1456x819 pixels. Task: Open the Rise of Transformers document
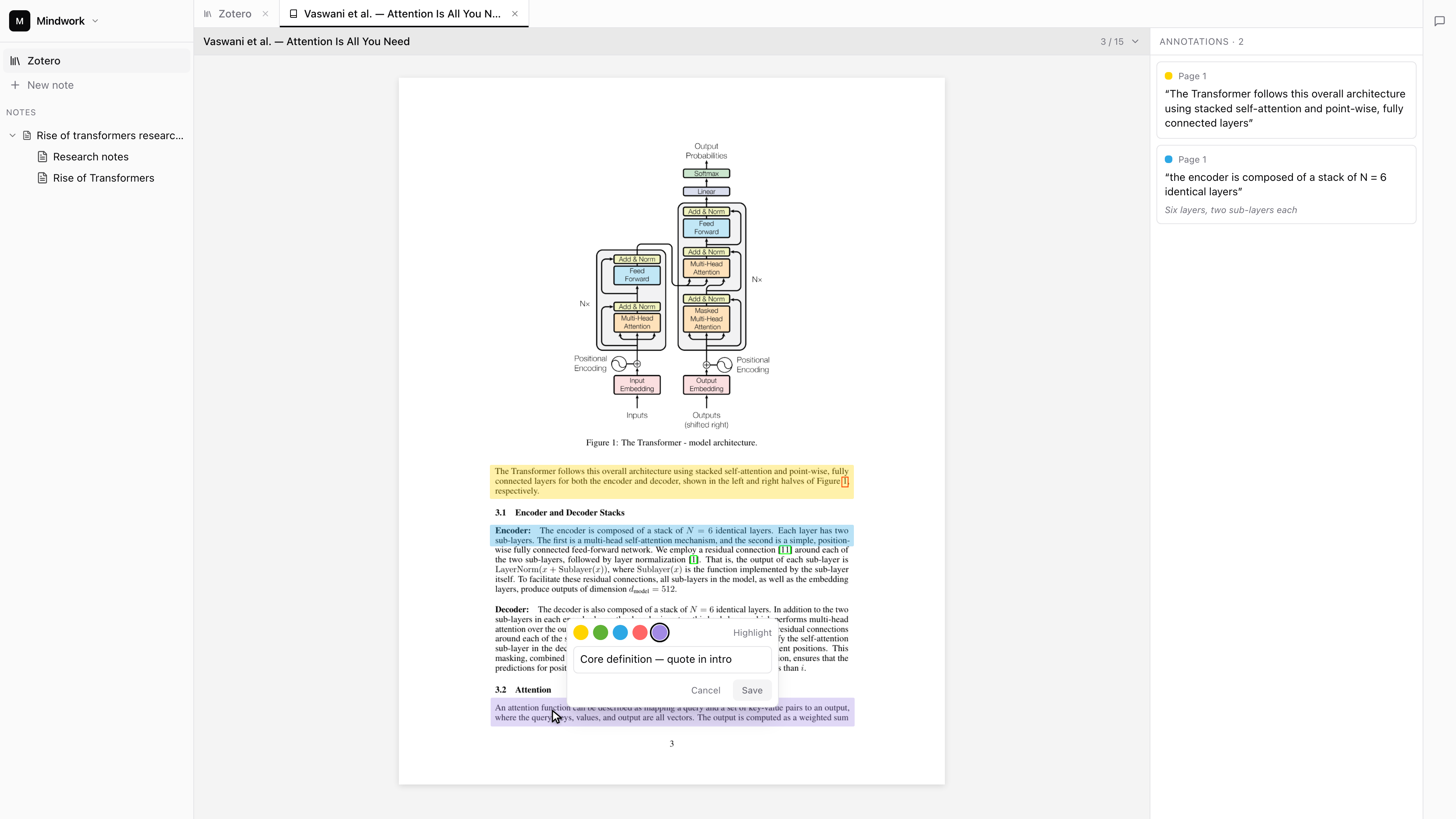tap(104, 178)
